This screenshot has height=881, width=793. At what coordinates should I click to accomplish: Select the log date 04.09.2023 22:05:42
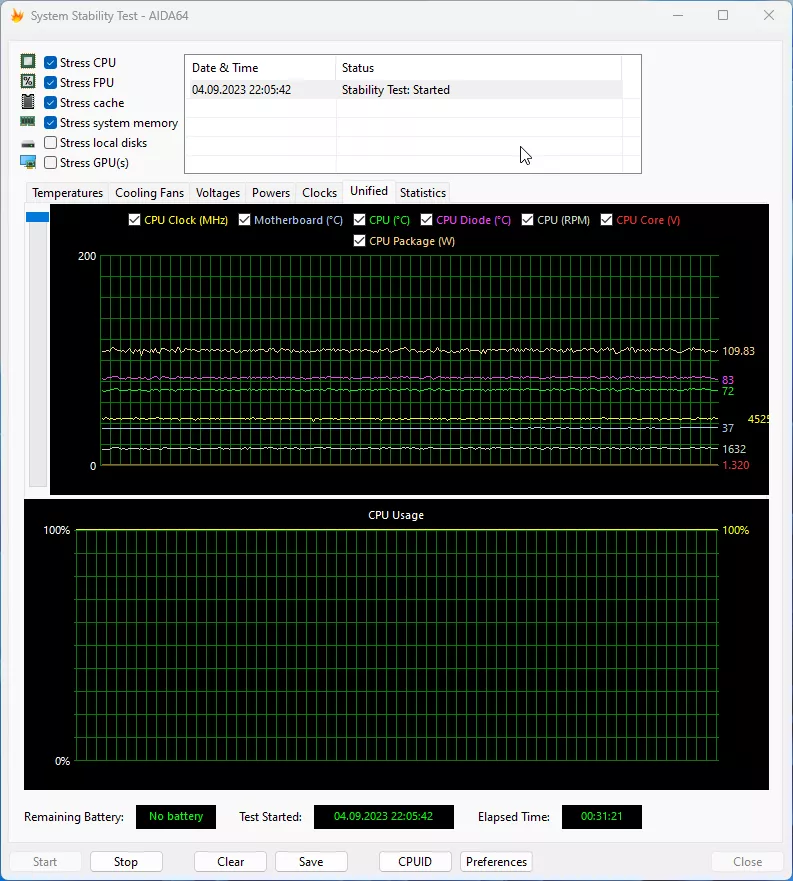pyautogui.click(x=241, y=90)
